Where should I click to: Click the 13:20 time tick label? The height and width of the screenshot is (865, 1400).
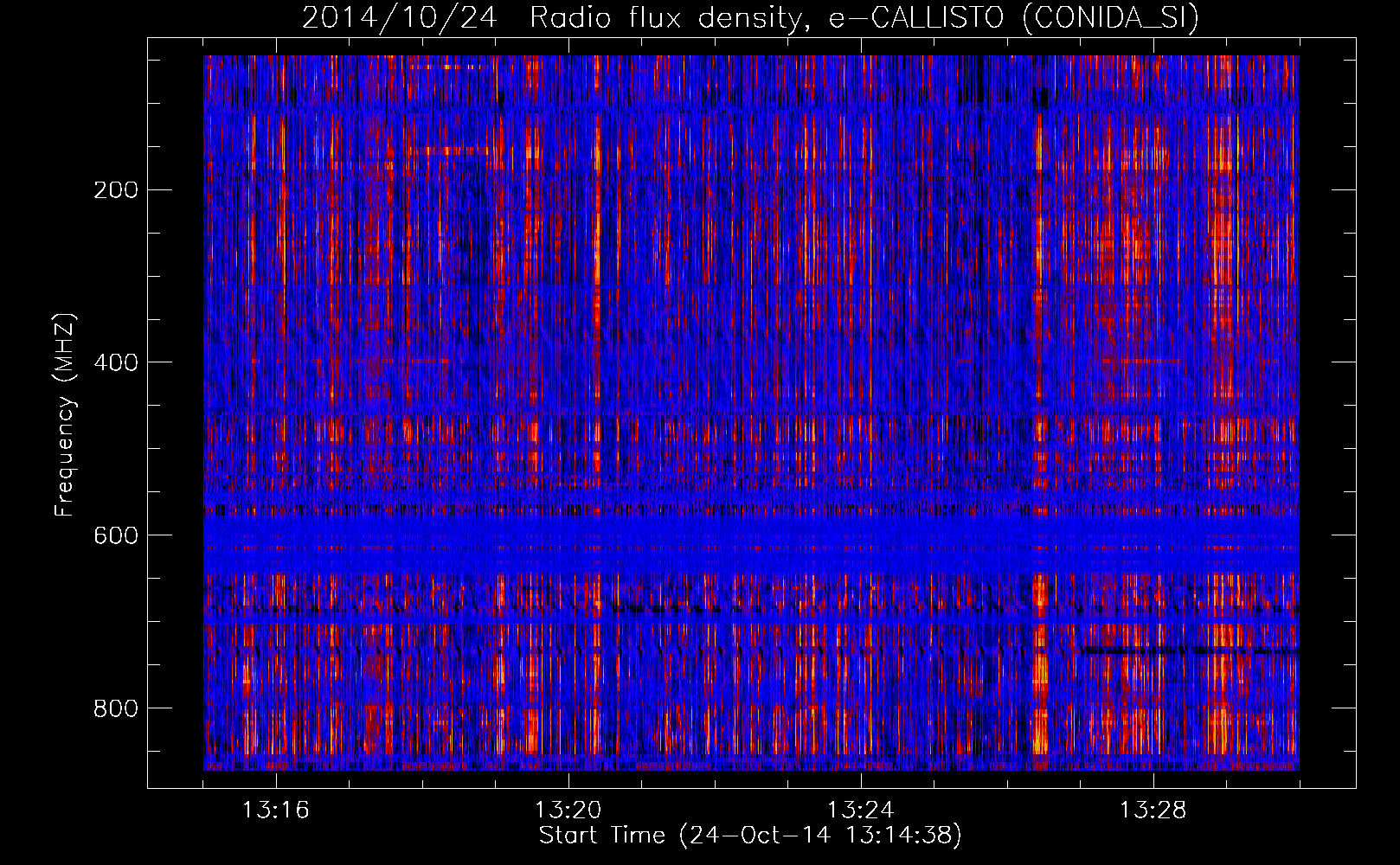[x=568, y=810]
